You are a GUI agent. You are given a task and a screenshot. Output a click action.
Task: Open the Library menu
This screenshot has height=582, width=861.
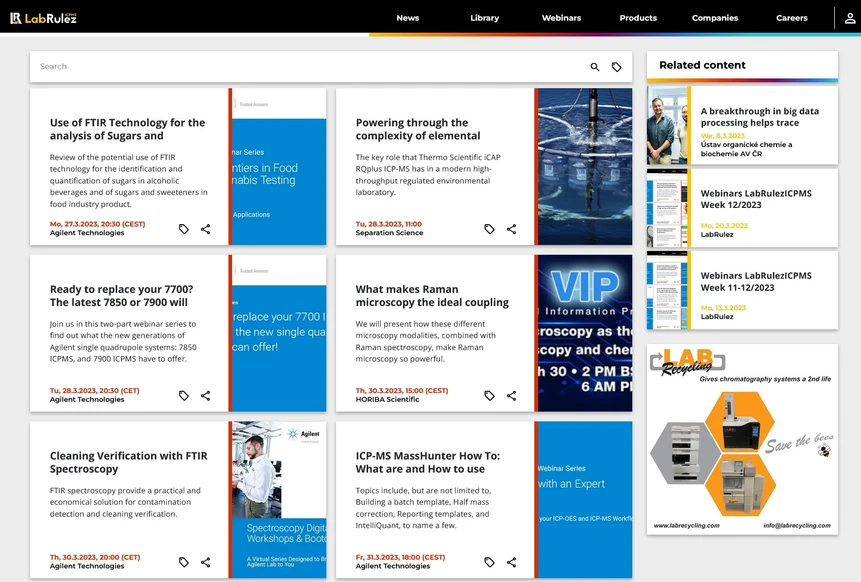(484, 18)
